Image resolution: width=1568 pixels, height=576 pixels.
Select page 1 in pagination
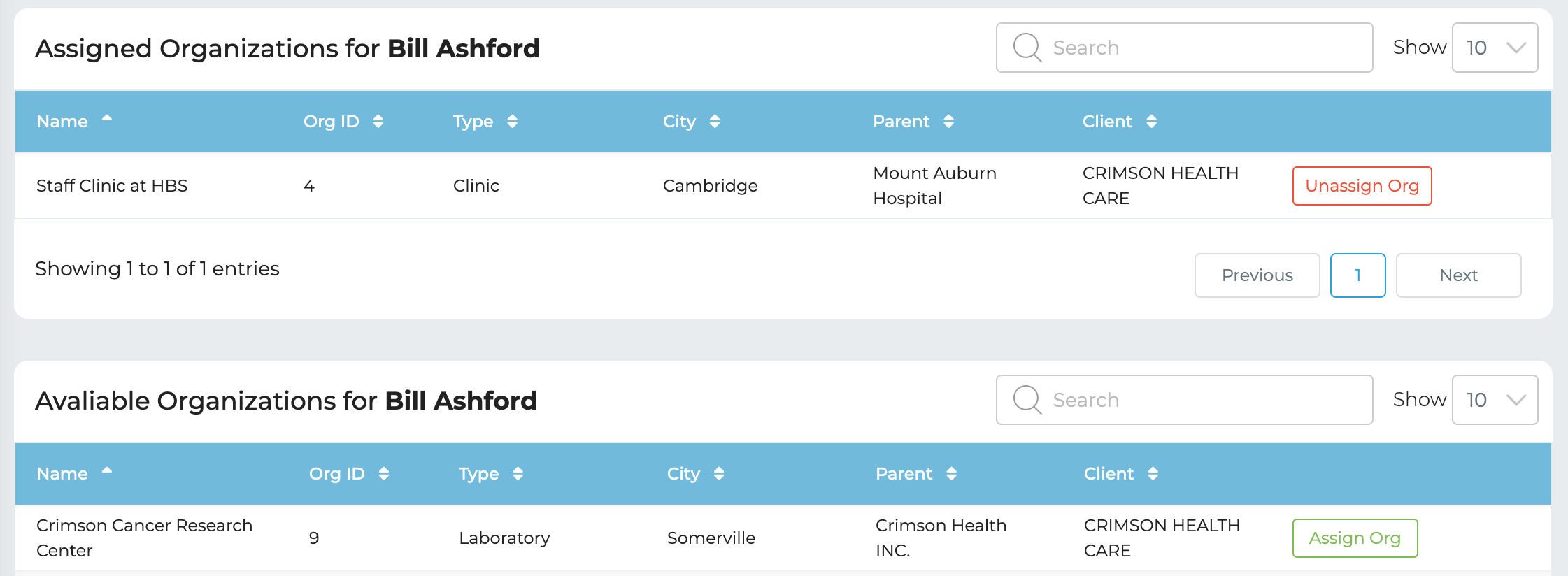click(x=1357, y=275)
